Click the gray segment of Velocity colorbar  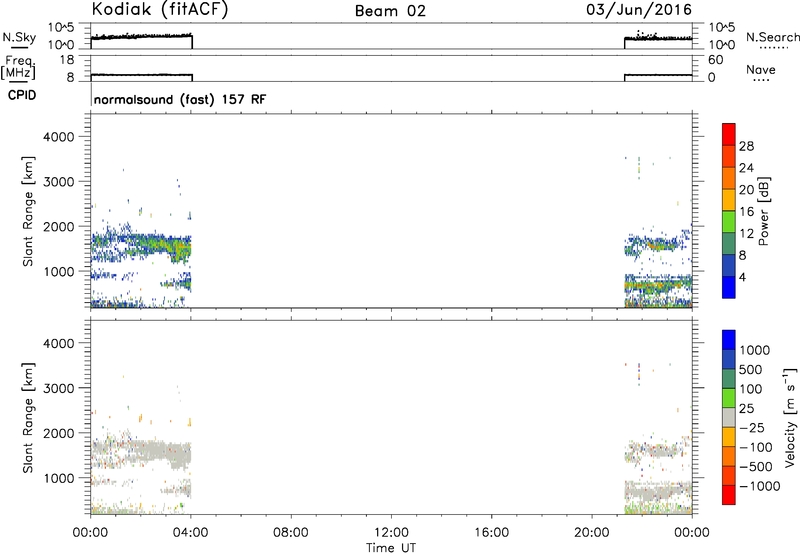click(729, 417)
